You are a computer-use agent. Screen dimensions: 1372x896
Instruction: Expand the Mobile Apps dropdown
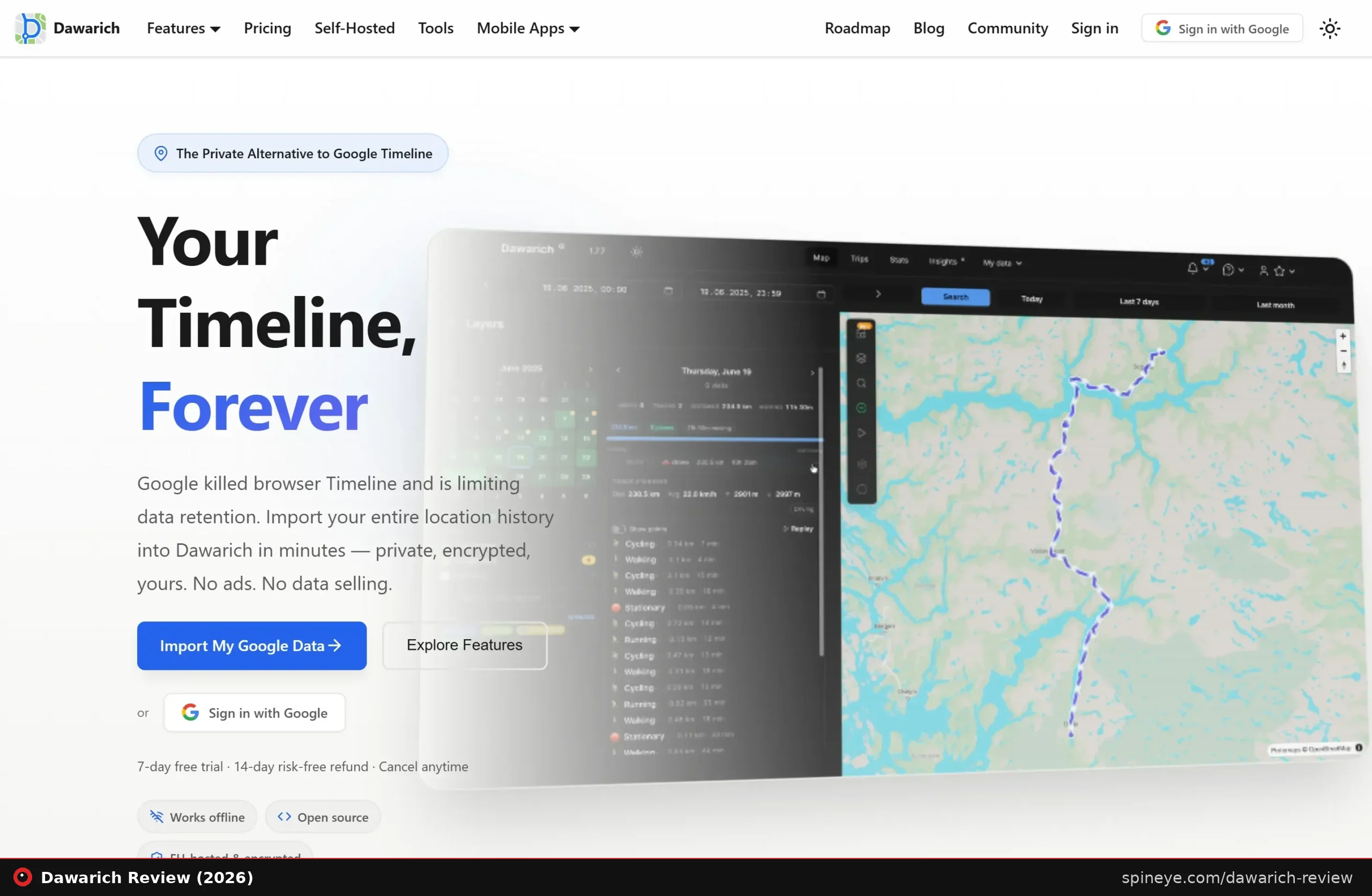point(528,28)
